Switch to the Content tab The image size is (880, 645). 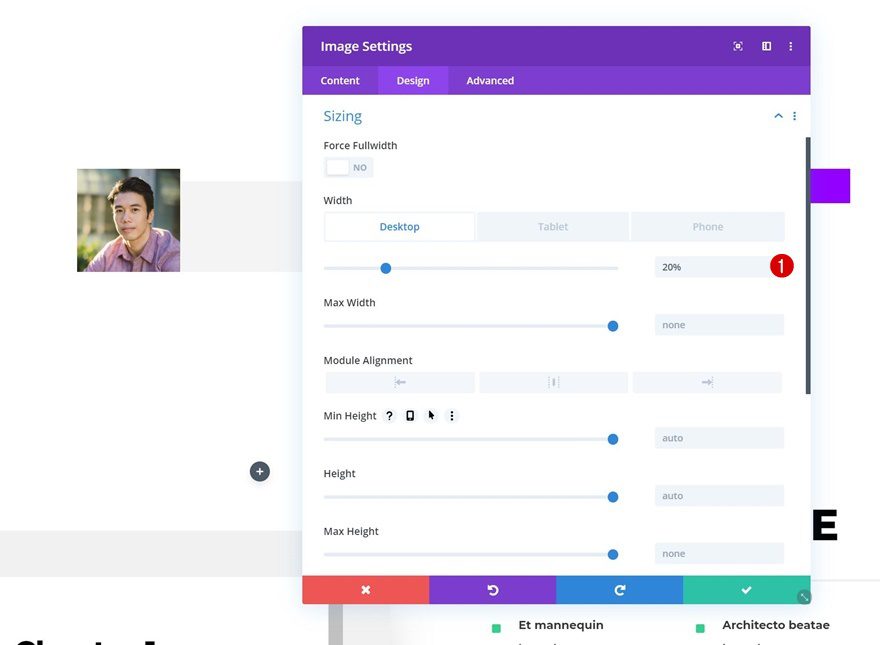pos(340,81)
